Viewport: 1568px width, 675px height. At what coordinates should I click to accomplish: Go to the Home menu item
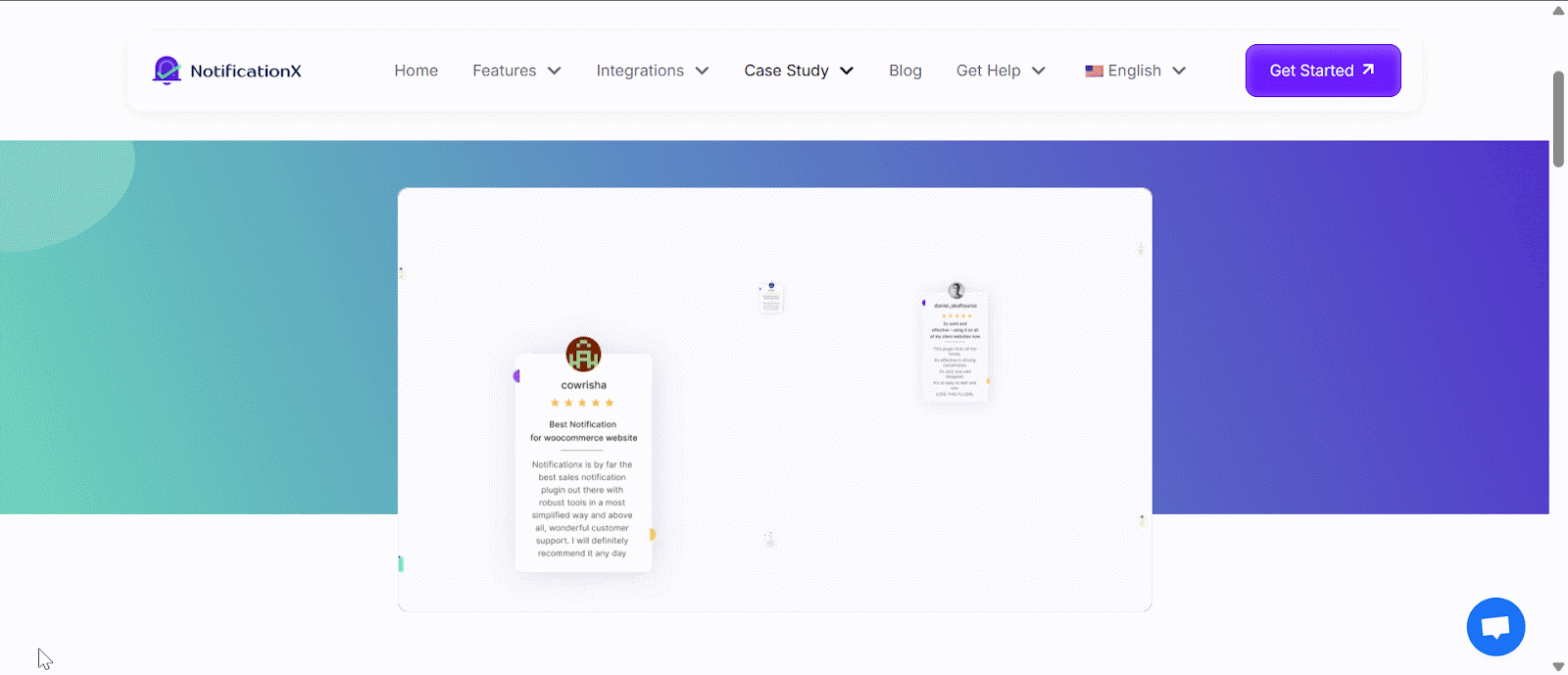pos(416,71)
